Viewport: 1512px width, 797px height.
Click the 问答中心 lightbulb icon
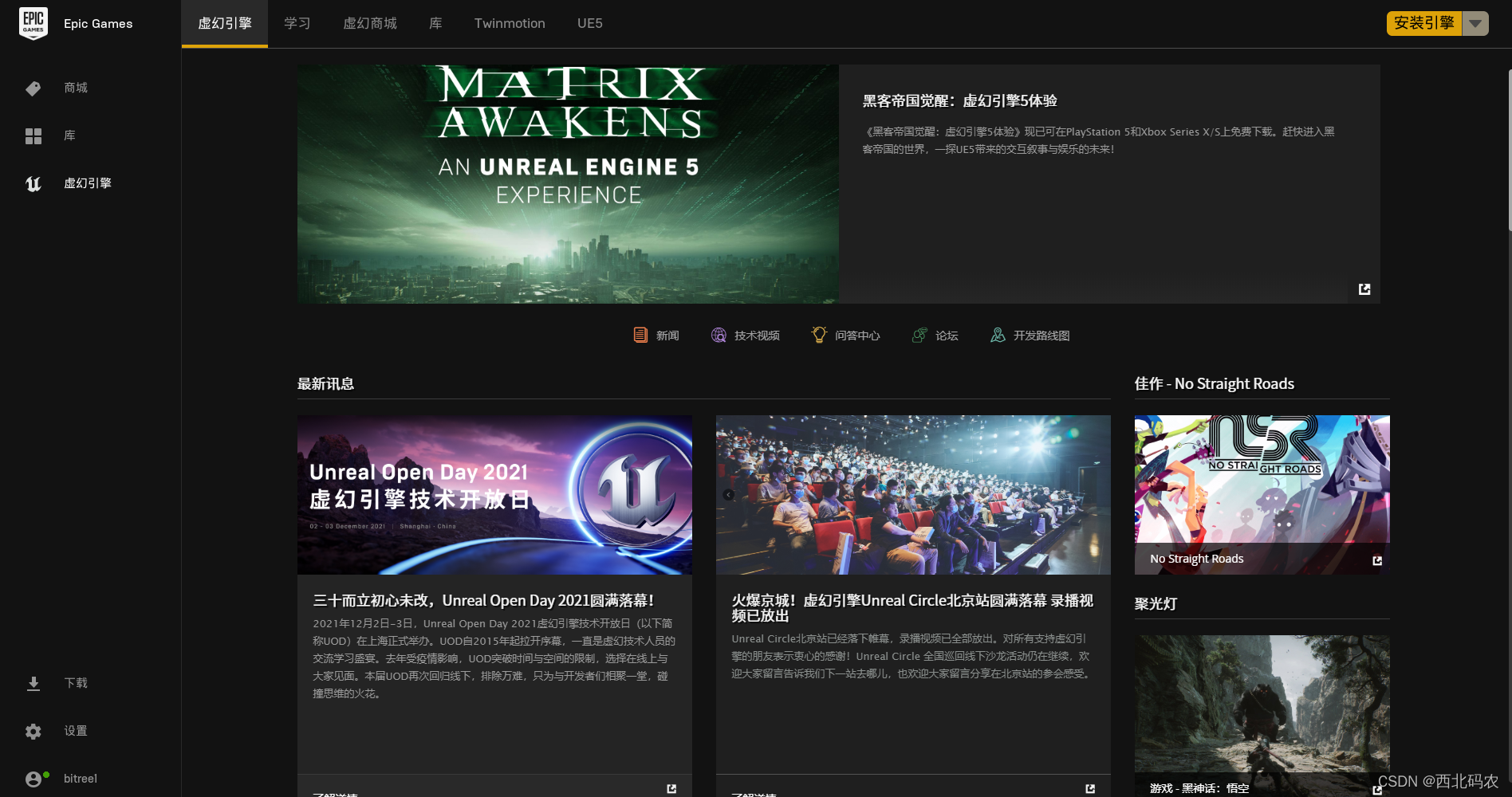pyautogui.click(x=819, y=335)
